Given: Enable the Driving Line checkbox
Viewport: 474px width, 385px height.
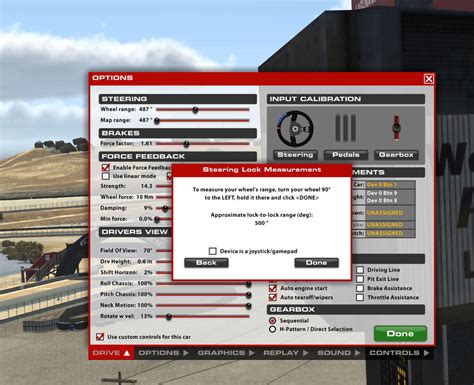Looking at the screenshot, I should [x=360, y=270].
